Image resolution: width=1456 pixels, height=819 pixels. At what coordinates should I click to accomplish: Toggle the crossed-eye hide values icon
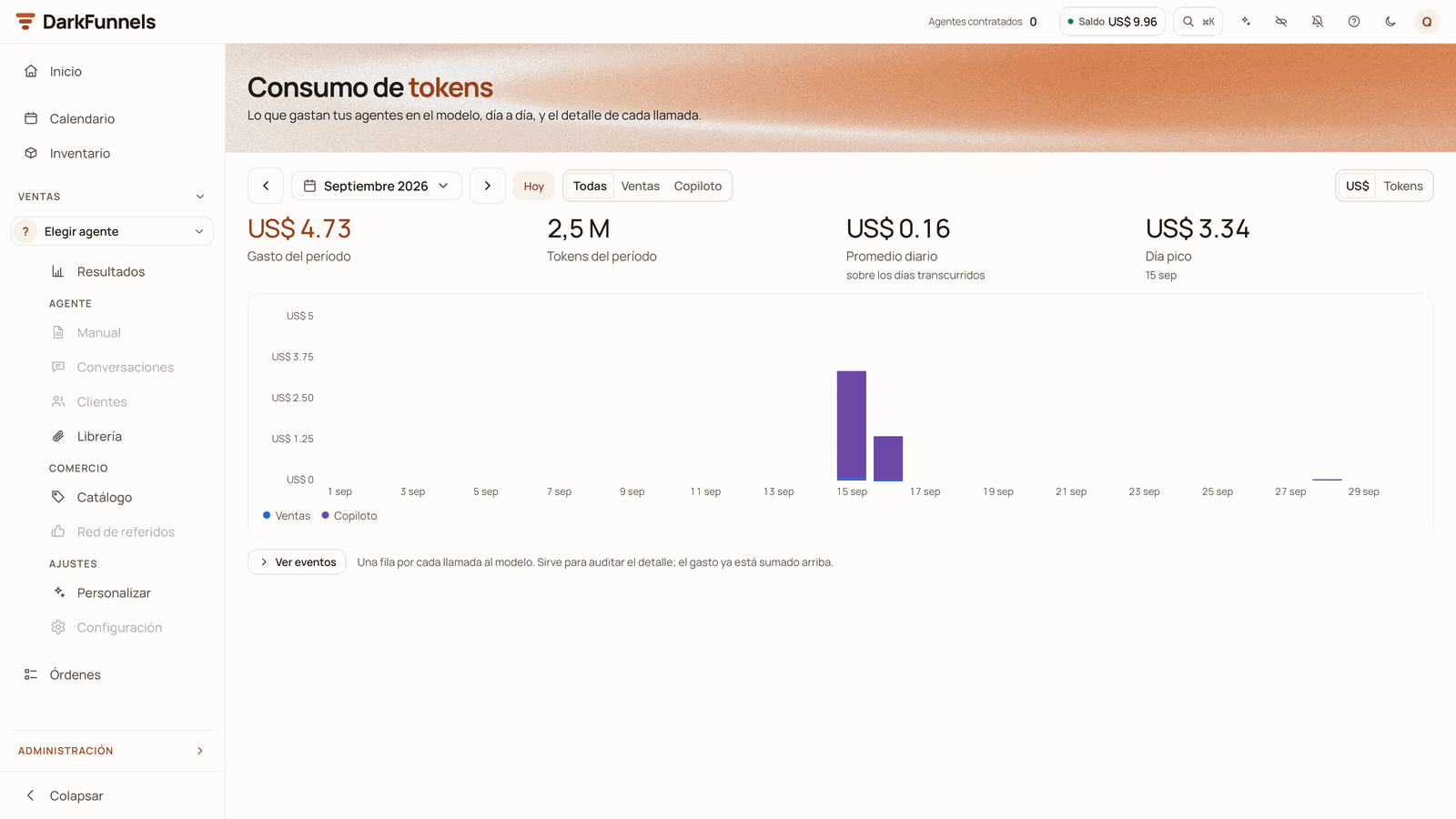1281,22
